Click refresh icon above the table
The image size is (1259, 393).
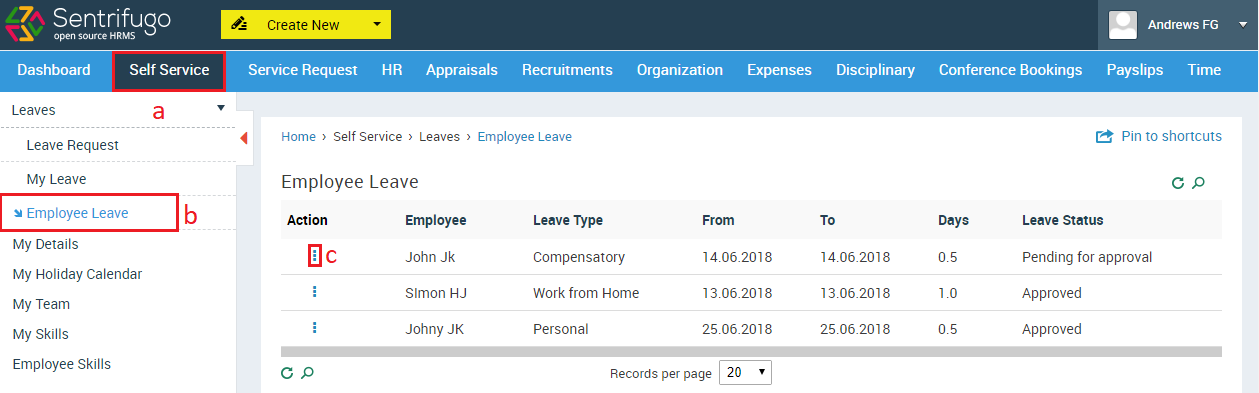pyautogui.click(x=1178, y=183)
